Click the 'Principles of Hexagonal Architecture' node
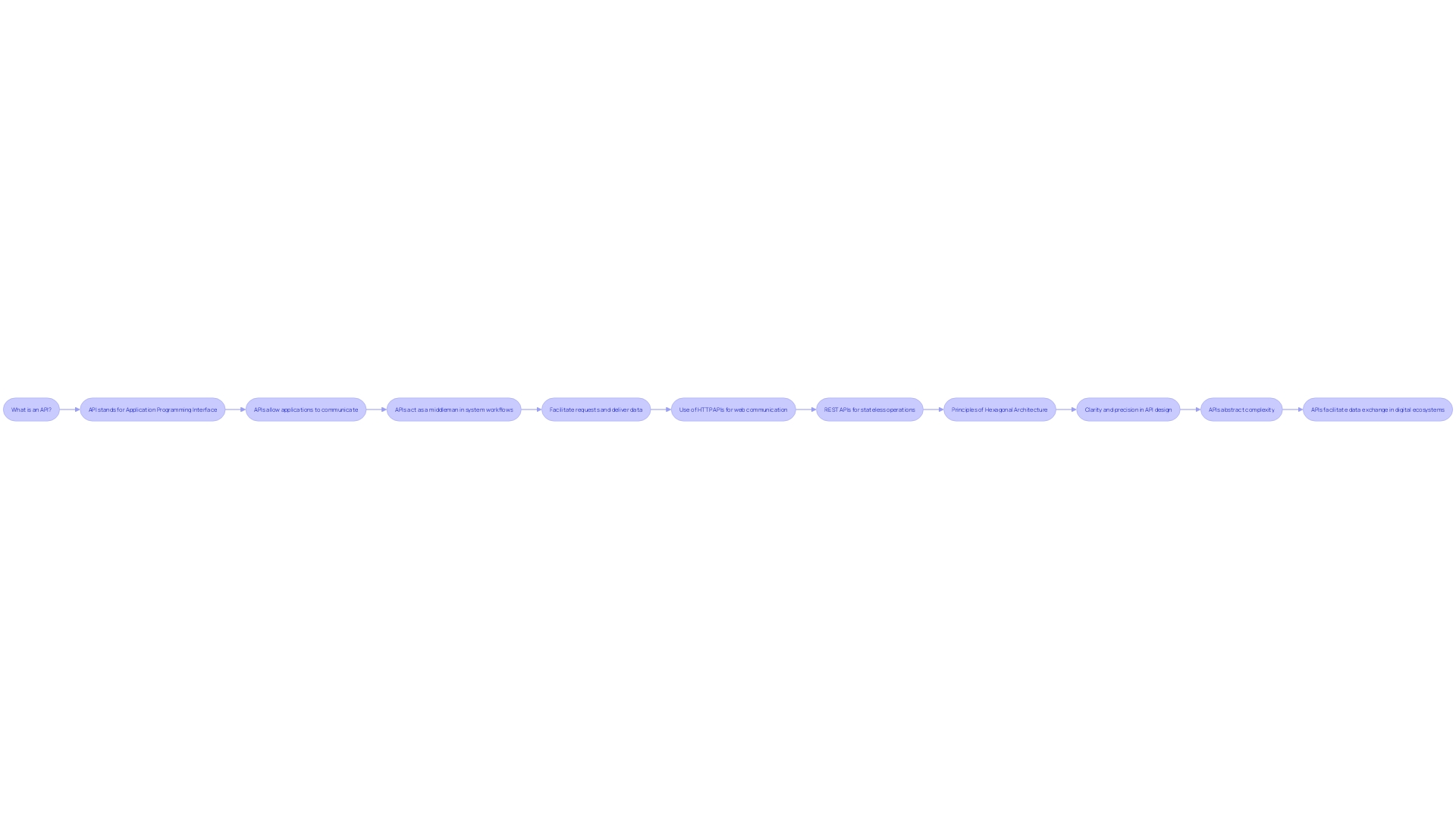1456x819 pixels. (999, 409)
